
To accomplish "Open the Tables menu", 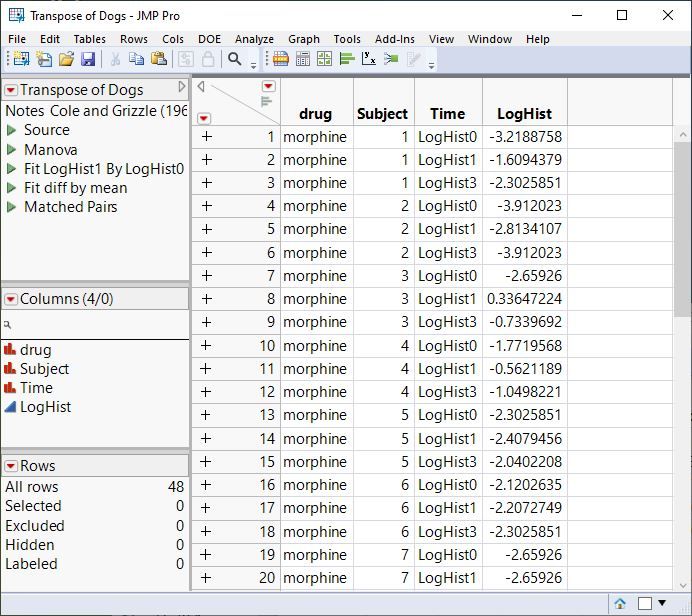I will [x=90, y=39].
